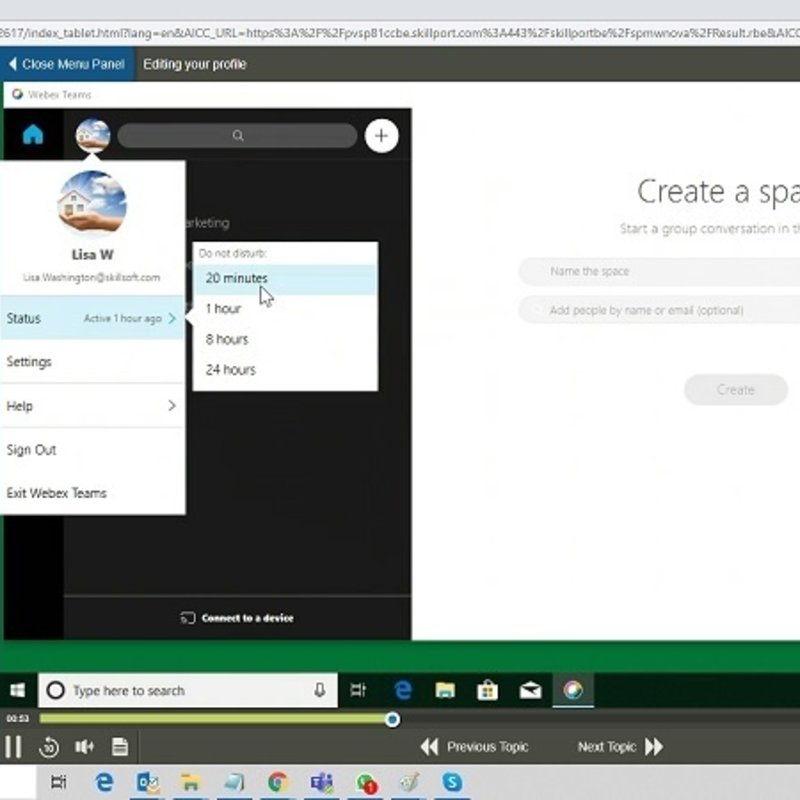The width and height of the screenshot is (800, 800).
Task: Focus the Webex Teams search bar
Action: [x=238, y=136]
